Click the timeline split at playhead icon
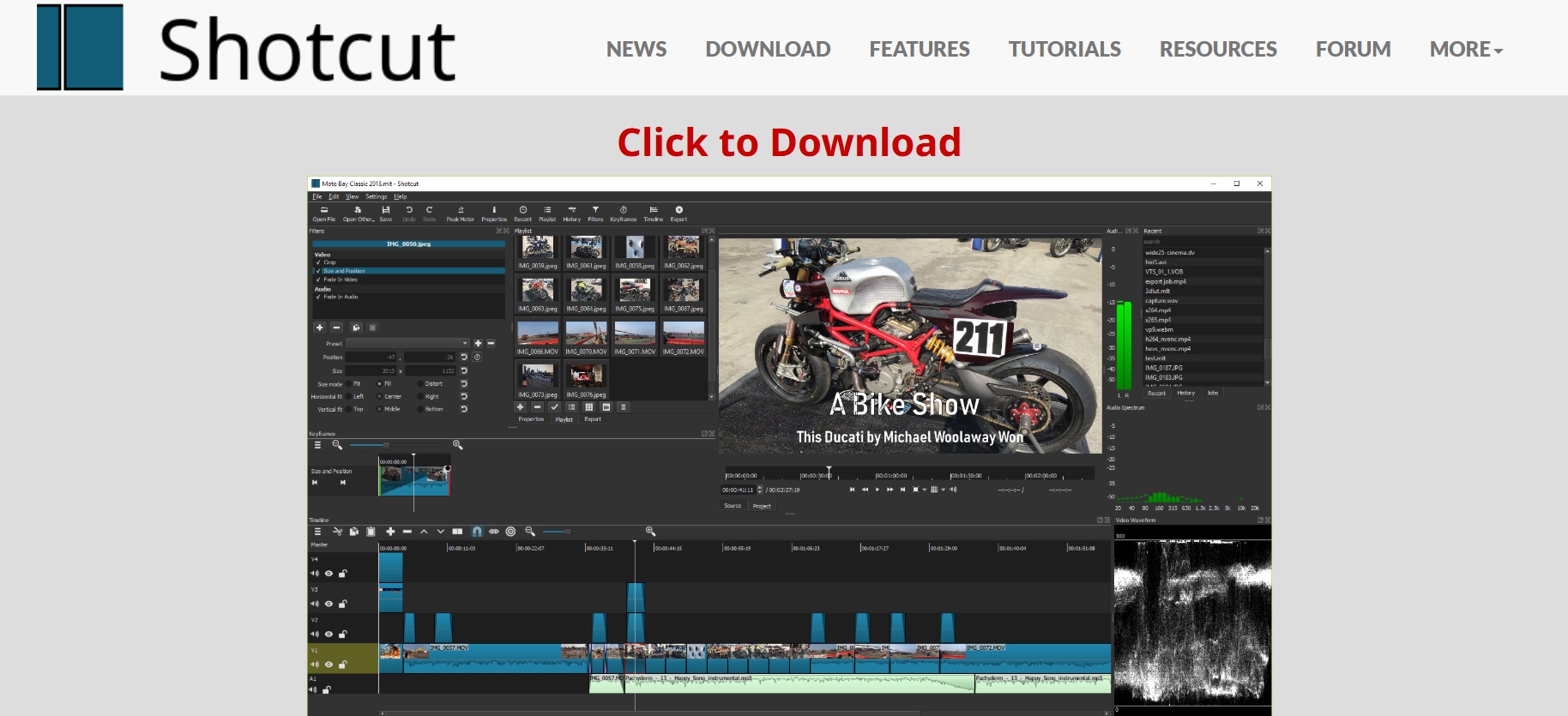The height and width of the screenshot is (716, 1568). click(457, 532)
